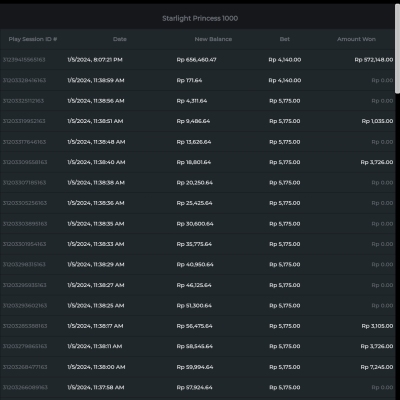Select the 11:38:11 AM date cell
Screen dimensions: 400x400
pos(95,346)
